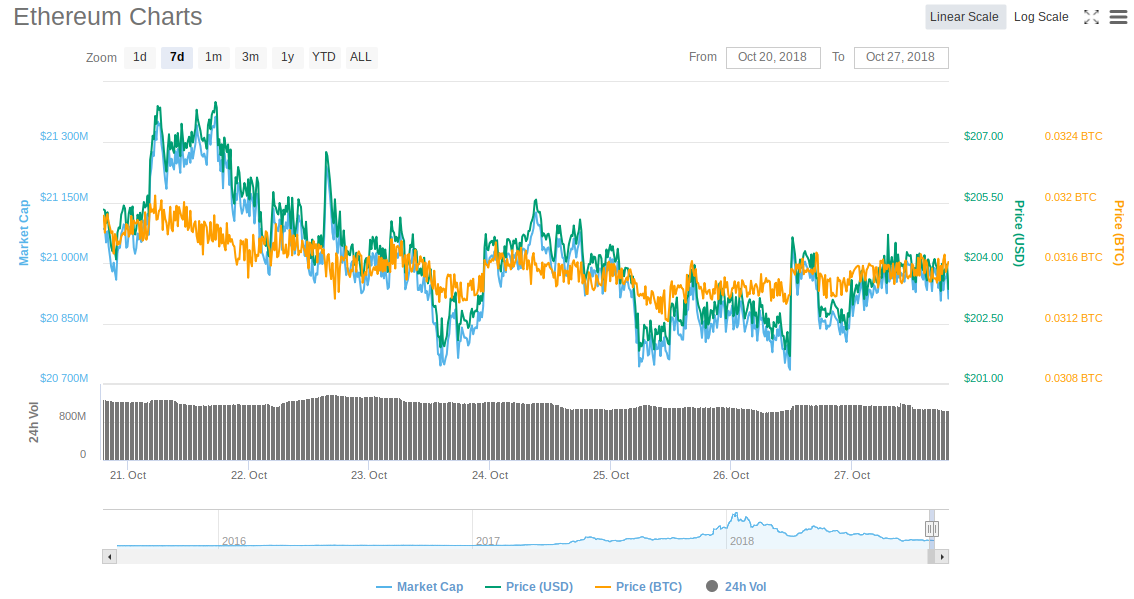Viewport: 1134px width, 599px height.
Task: Click the 2018 marker in navigator
Action: tap(741, 541)
